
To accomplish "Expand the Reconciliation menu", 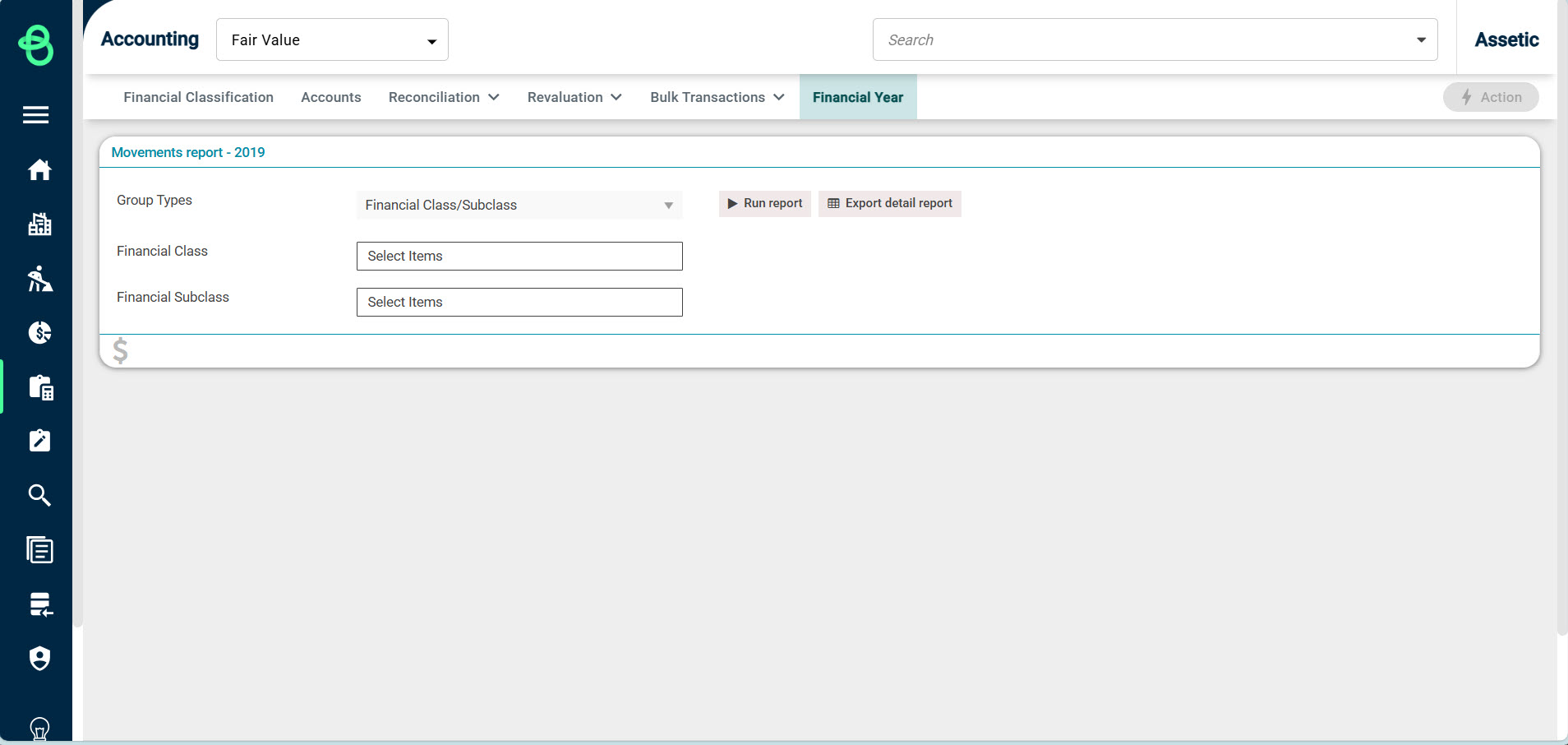I will (443, 97).
